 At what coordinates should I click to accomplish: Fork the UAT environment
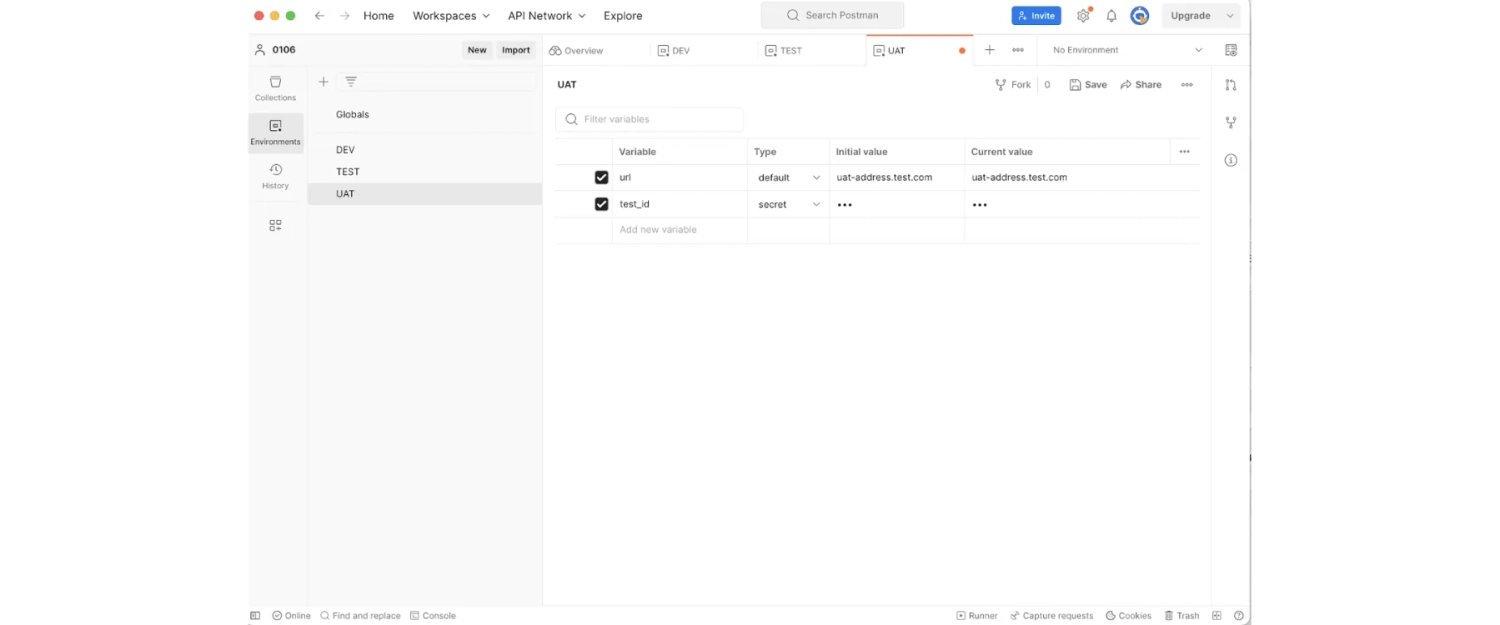(1013, 85)
